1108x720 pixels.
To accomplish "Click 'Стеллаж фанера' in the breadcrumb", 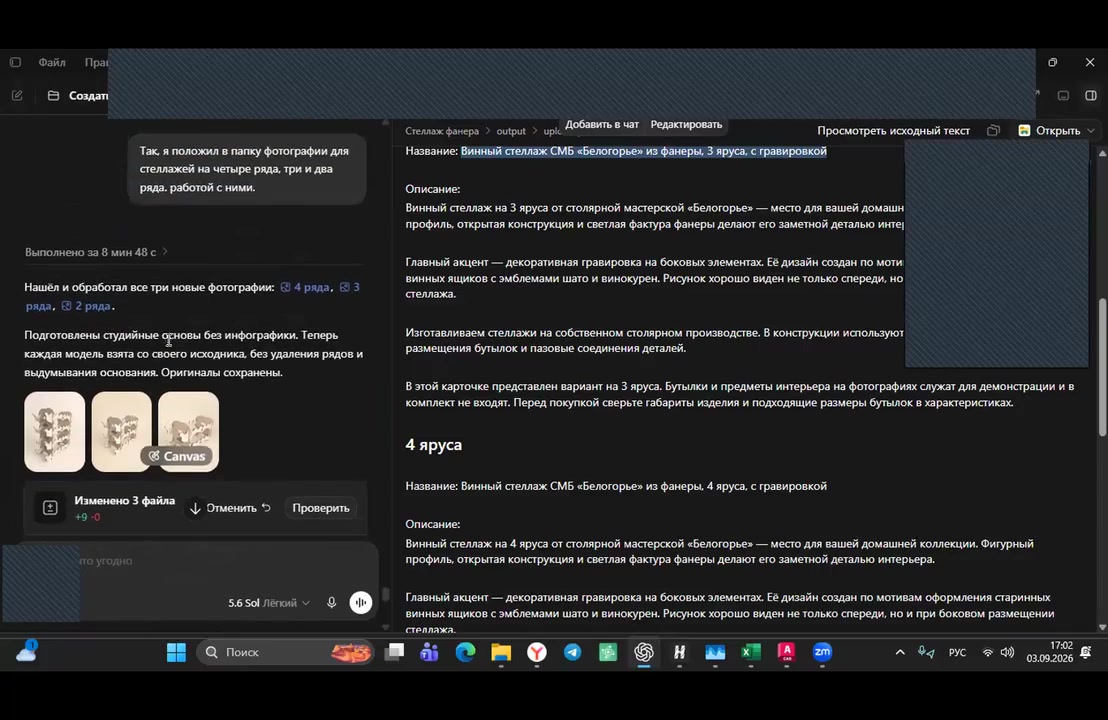I will click(442, 131).
